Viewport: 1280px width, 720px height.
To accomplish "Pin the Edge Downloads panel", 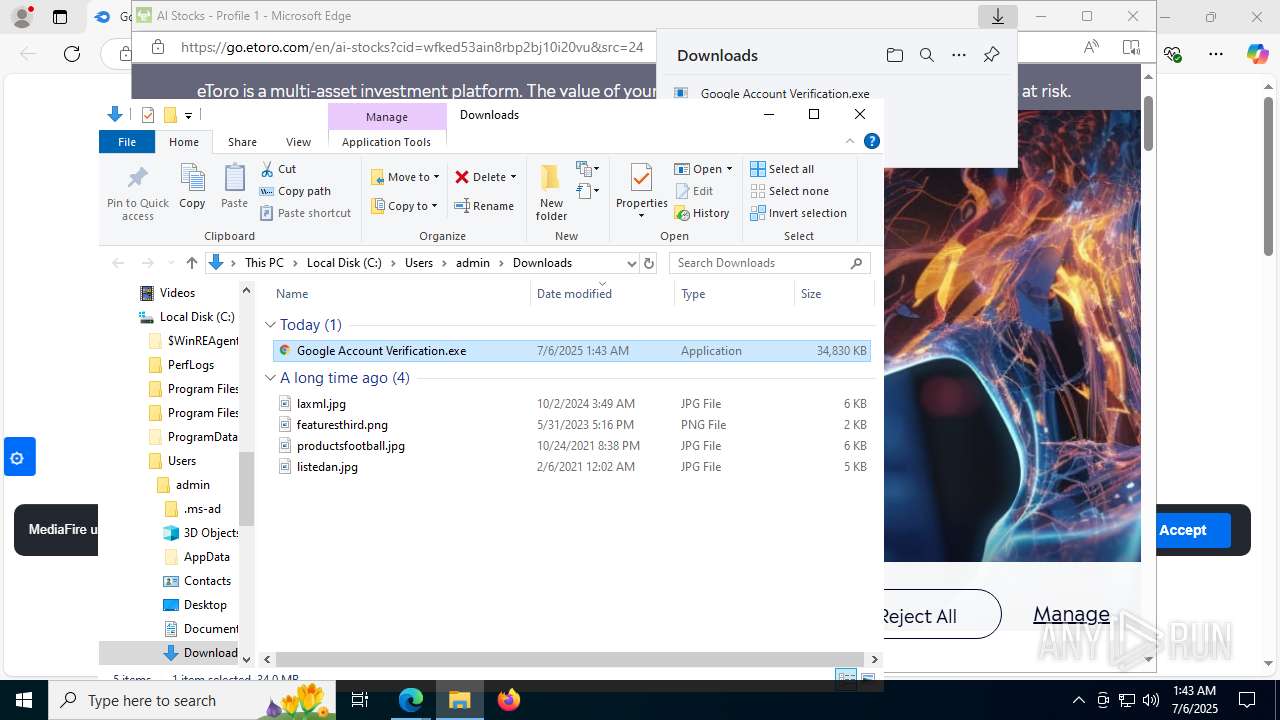I will (991, 55).
